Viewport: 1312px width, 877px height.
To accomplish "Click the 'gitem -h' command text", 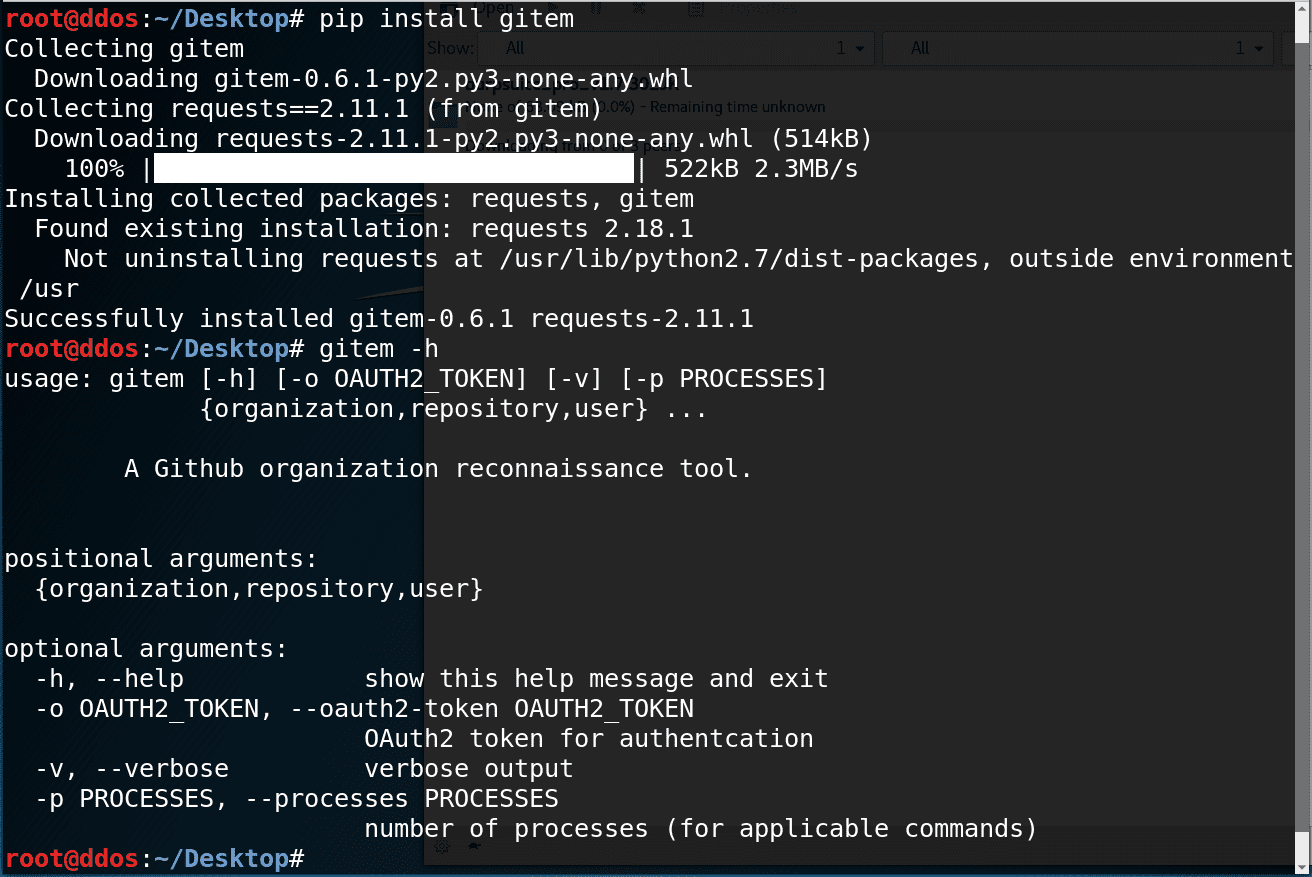I will pyautogui.click(x=379, y=349).
